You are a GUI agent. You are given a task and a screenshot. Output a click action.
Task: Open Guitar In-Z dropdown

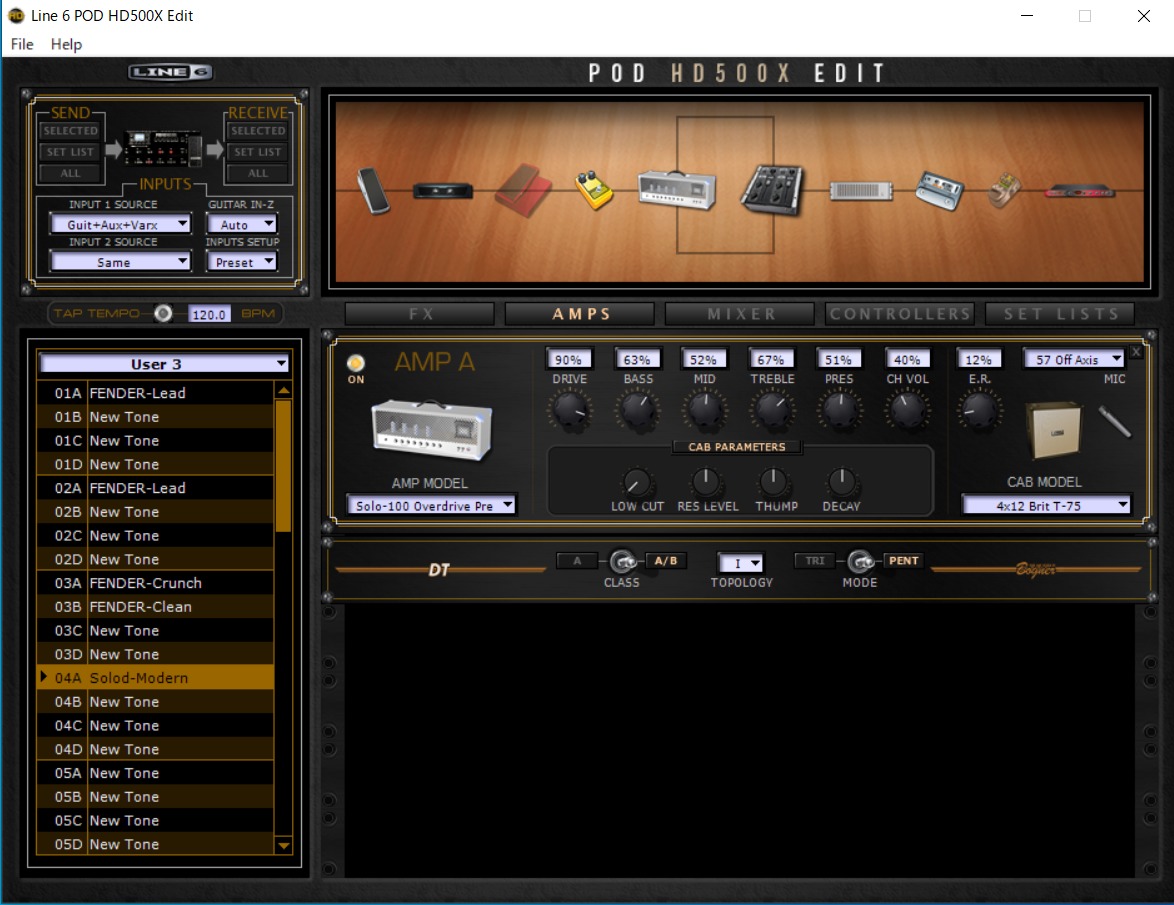pos(241,224)
